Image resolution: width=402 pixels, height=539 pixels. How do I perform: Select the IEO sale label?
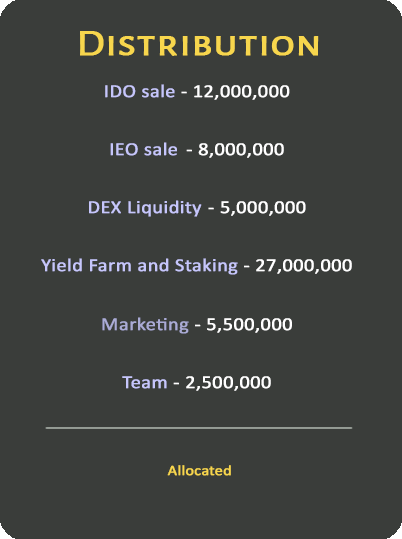pos(143,150)
